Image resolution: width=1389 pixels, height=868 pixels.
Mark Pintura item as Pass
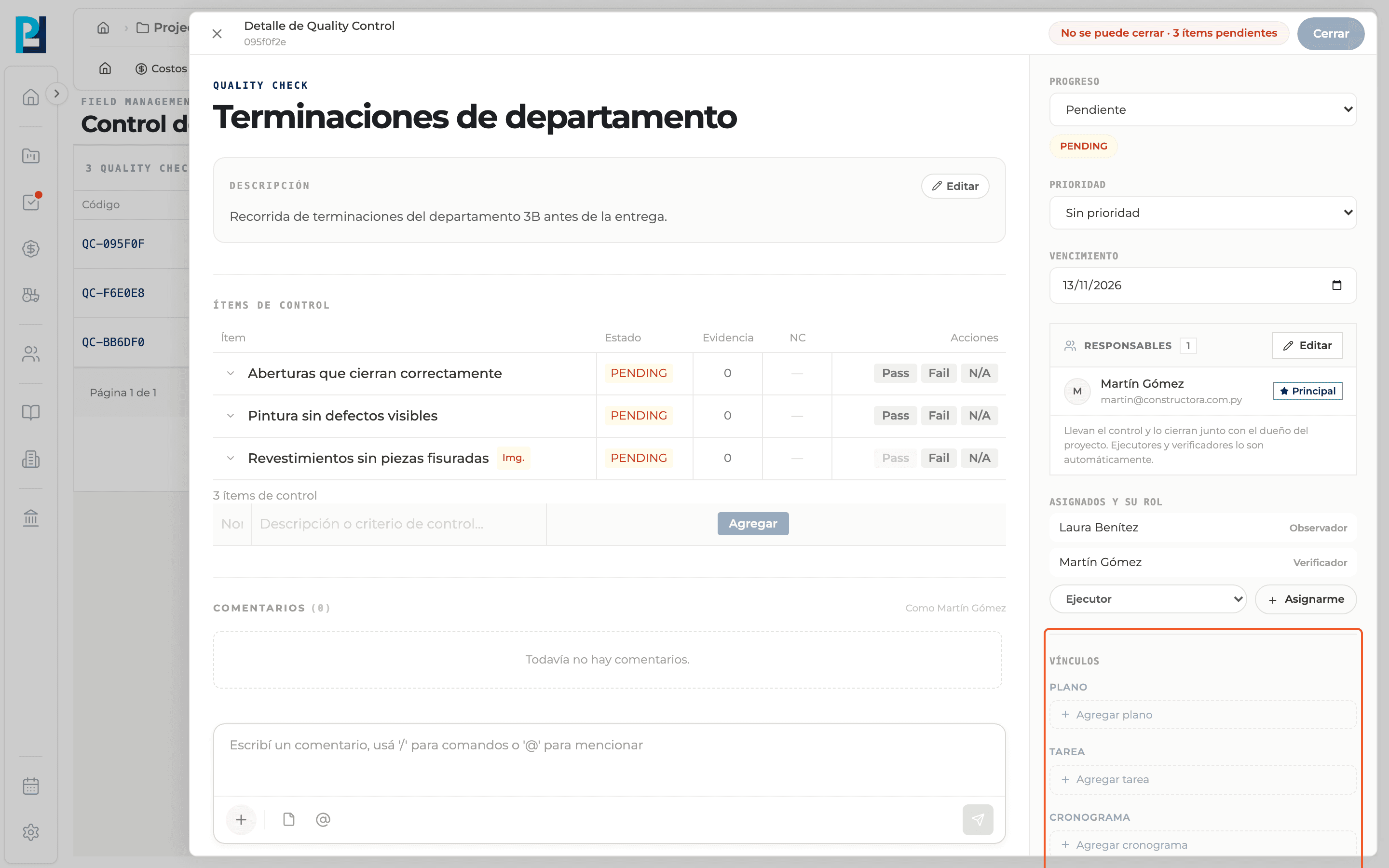click(x=896, y=416)
